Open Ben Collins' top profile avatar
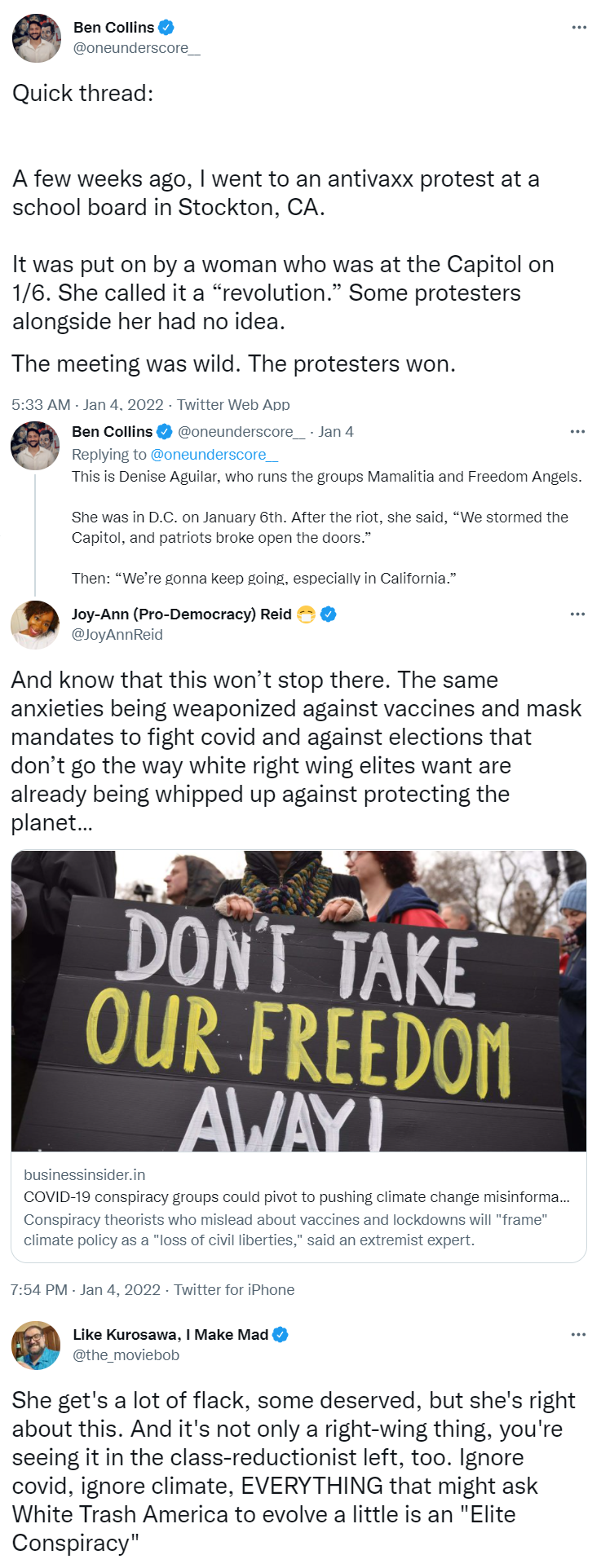601x1568 pixels. [x=37, y=38]
